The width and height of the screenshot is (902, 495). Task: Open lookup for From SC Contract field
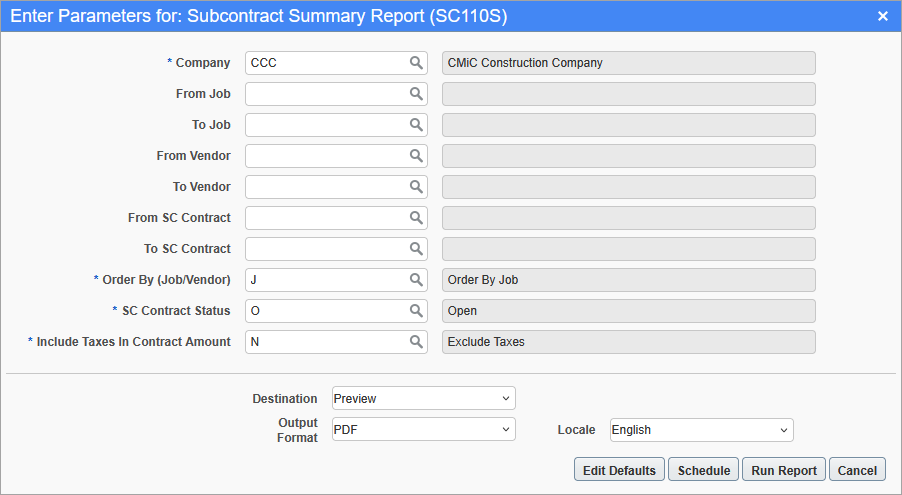point(416,218)
